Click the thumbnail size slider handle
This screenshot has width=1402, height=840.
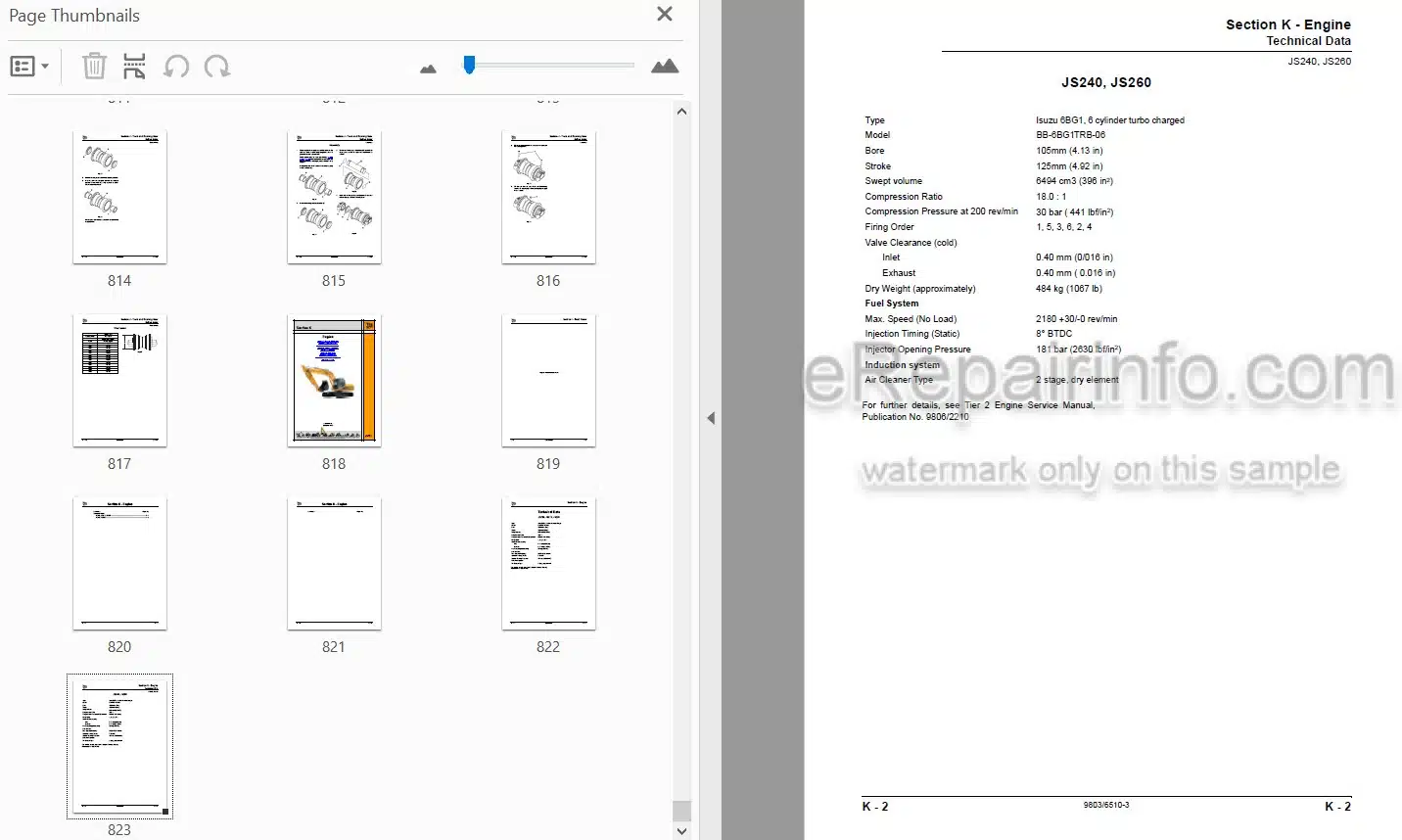click(x=469, y=65)
